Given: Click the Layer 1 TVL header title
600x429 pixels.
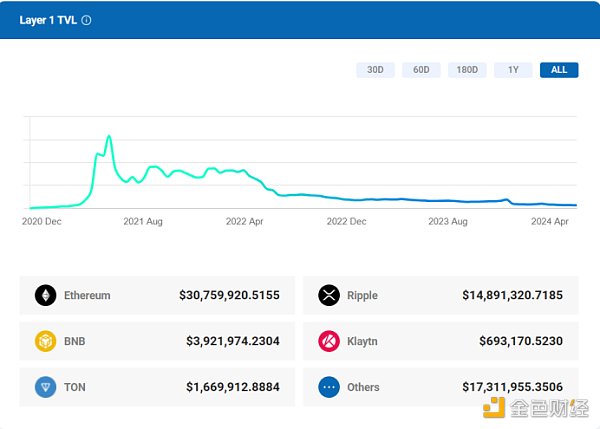Looking at the screenshot, I should click(48, 20).
